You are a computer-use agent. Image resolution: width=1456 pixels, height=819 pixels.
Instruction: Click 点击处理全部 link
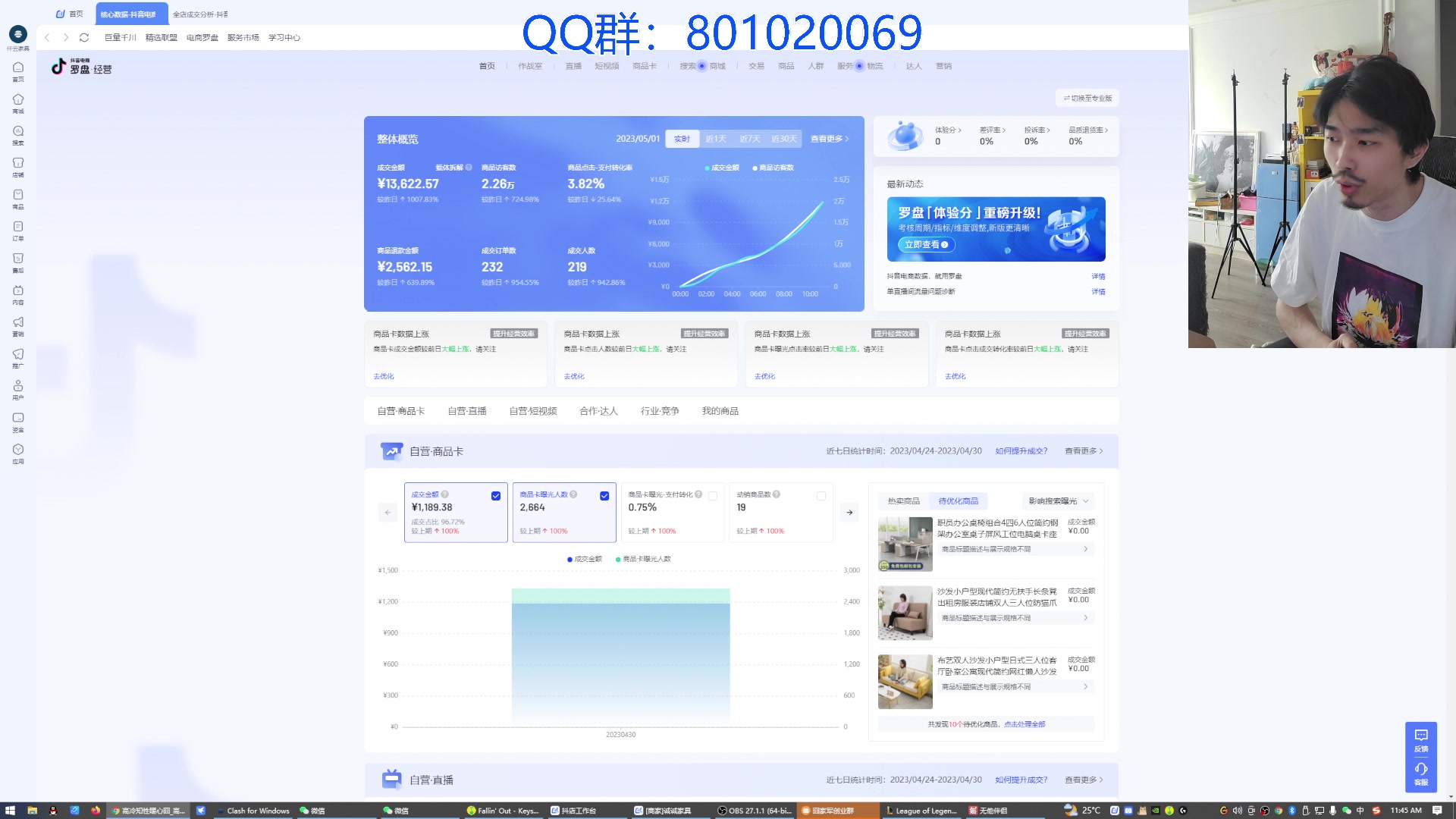point(1025,724)
